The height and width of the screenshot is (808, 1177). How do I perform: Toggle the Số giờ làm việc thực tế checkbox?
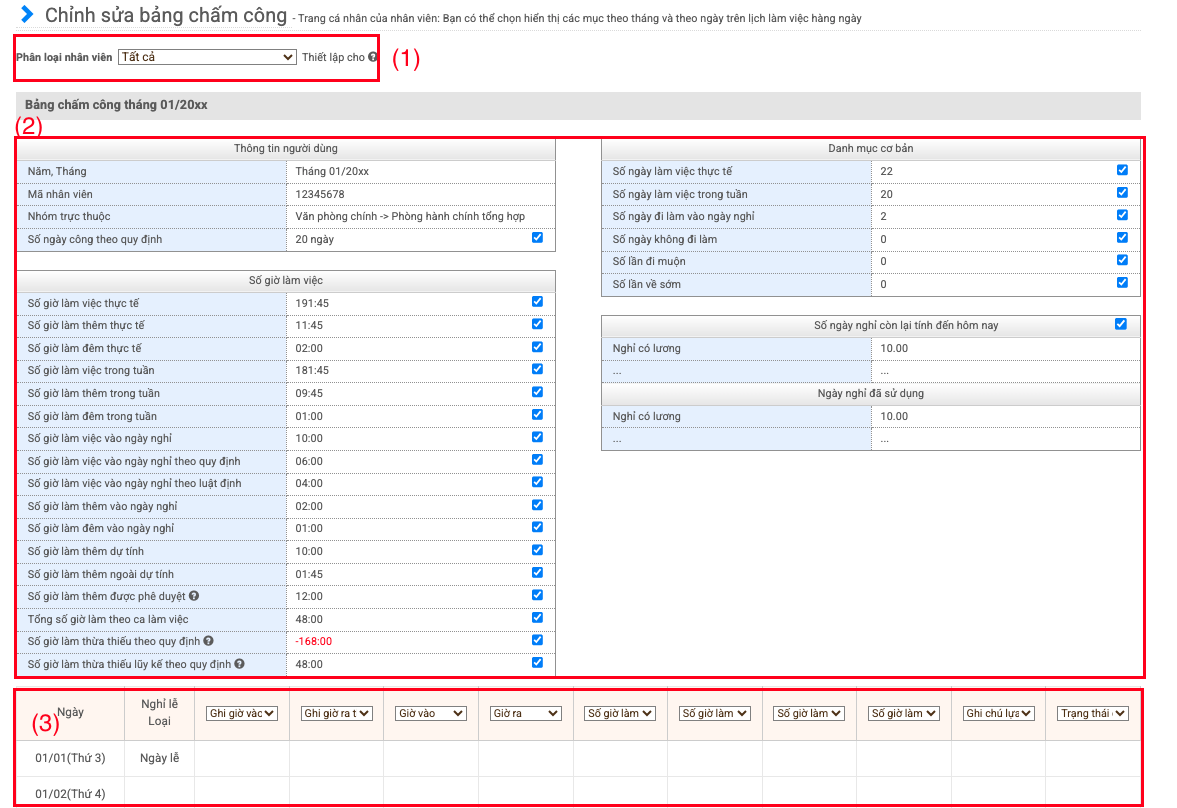(538, 301)
